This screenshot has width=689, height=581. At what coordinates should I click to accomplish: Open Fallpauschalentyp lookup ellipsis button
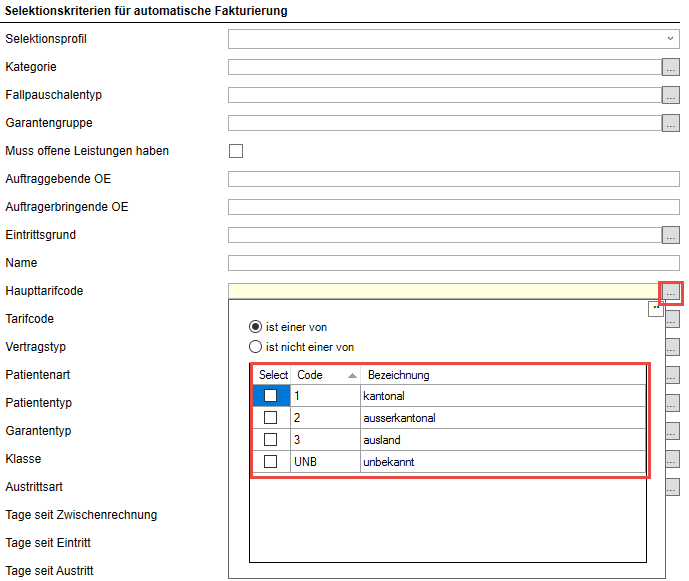670,95
